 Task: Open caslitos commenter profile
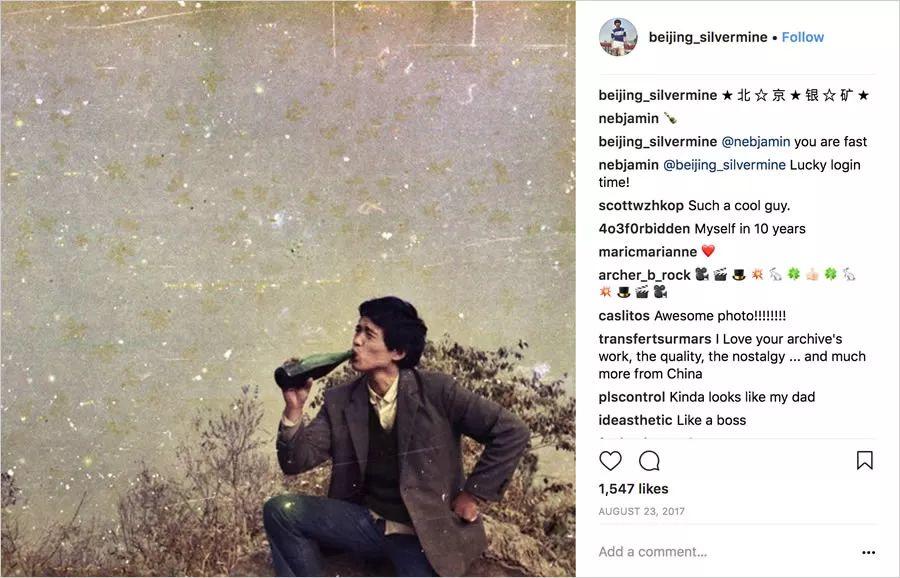tap(624, 316)
